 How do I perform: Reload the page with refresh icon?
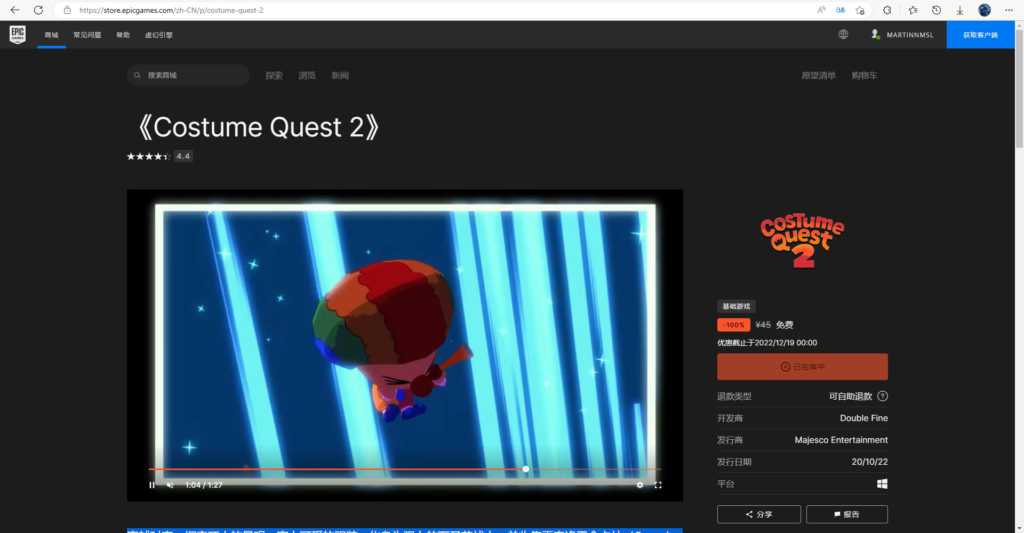pos(39,10)
